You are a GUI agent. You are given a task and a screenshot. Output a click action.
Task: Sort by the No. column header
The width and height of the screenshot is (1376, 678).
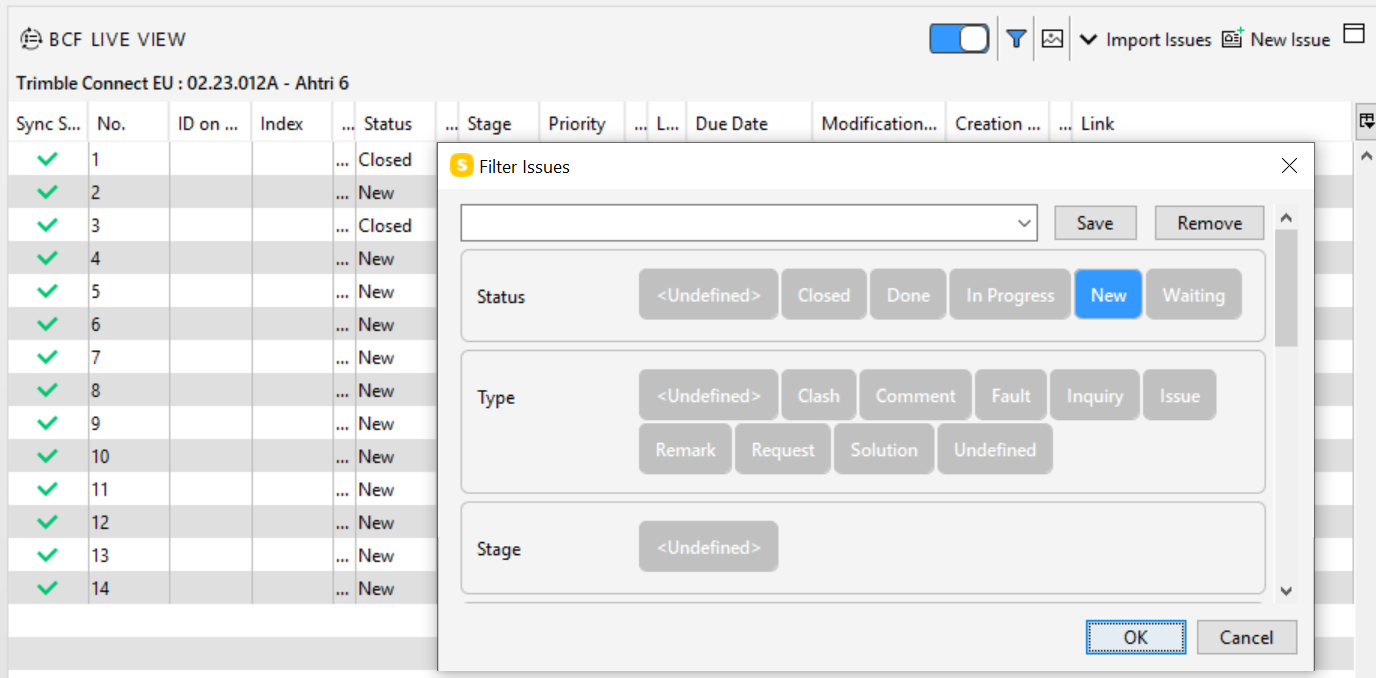[x=129, y=124]
